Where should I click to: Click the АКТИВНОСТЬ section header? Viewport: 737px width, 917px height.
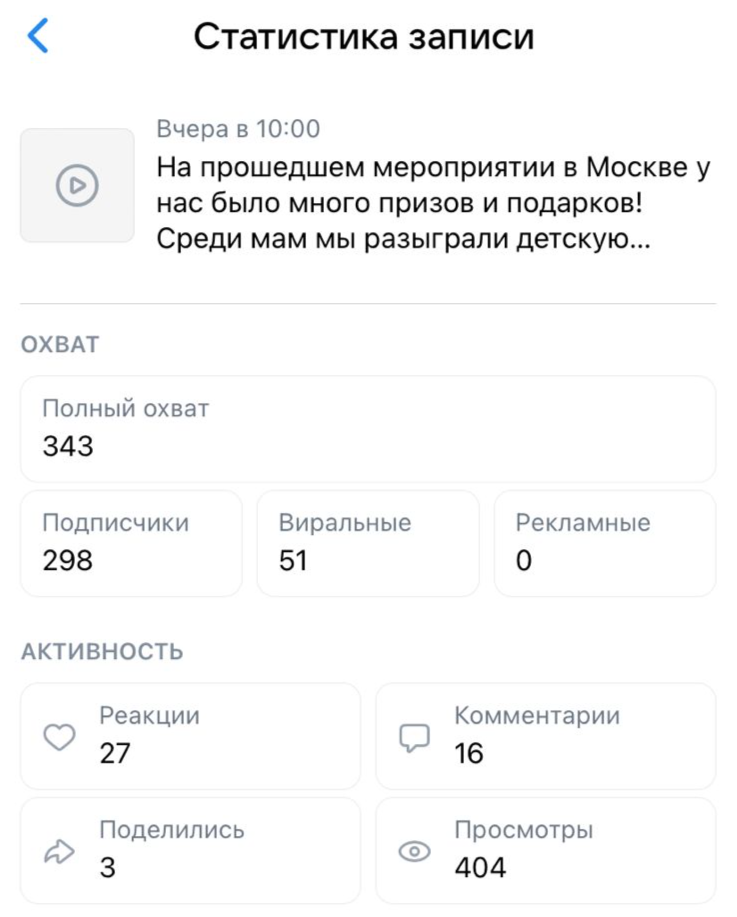(x=102, y=652)
